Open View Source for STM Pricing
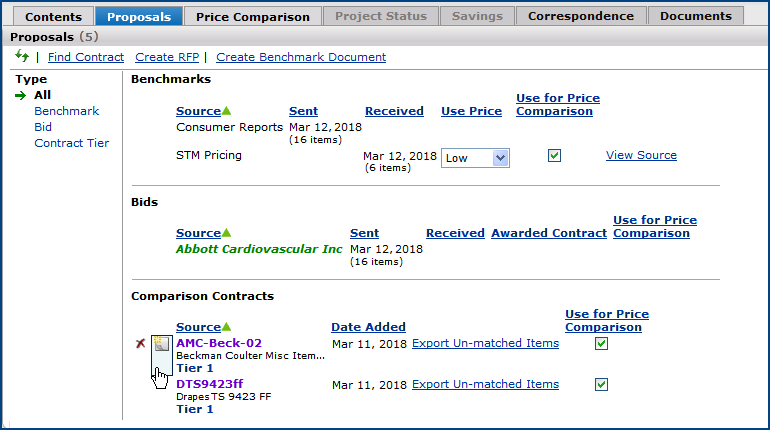 point(641,155)
